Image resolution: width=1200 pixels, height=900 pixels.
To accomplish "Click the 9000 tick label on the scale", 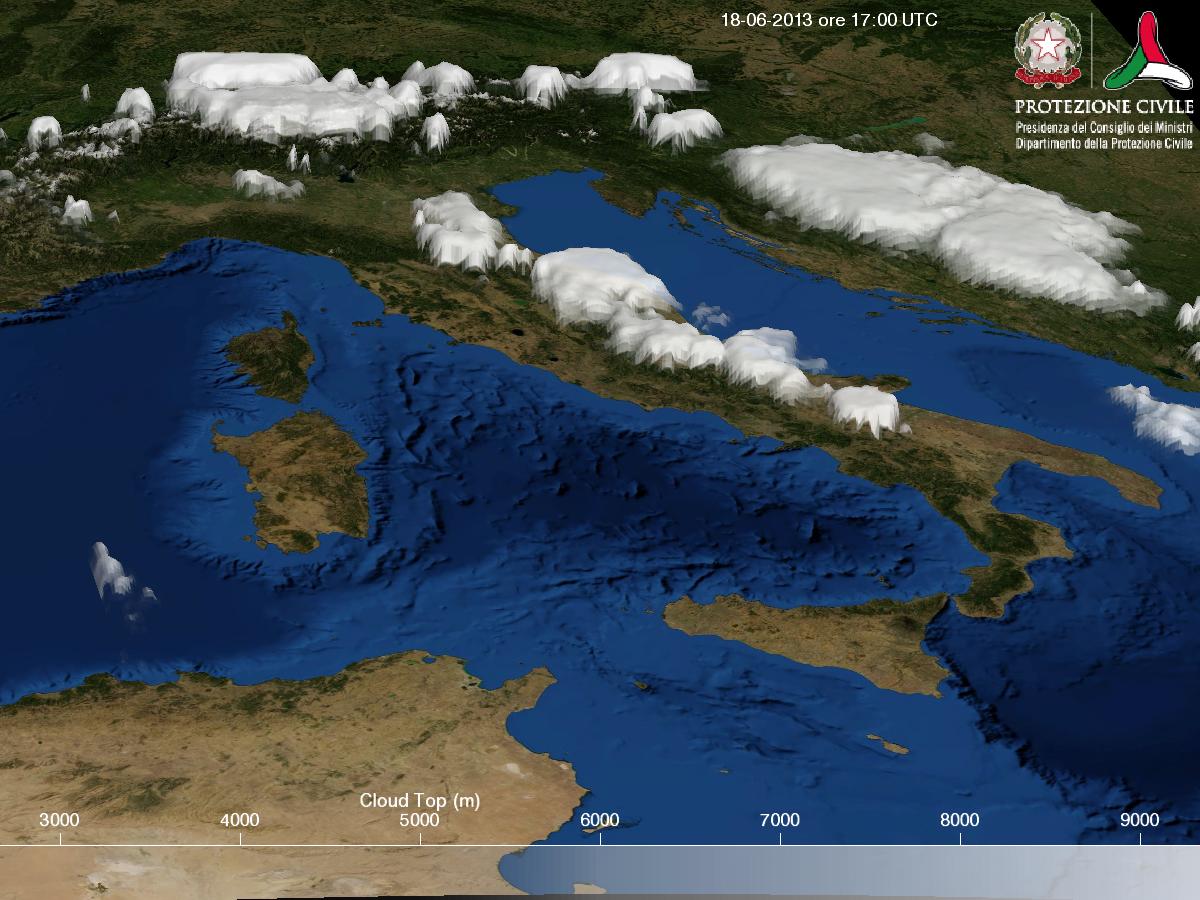I will (x=1139, y=820).
